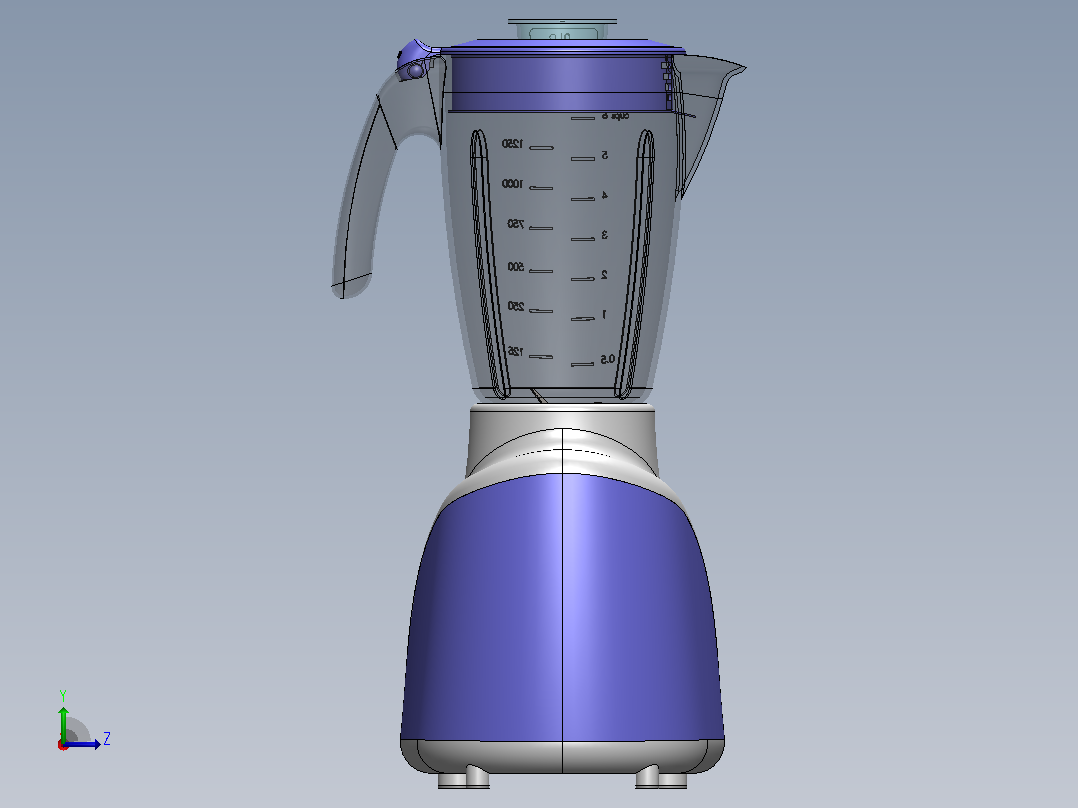Click the blue Z axis arrow
Screen dimensions: 1078x808
tap(84, 744)
